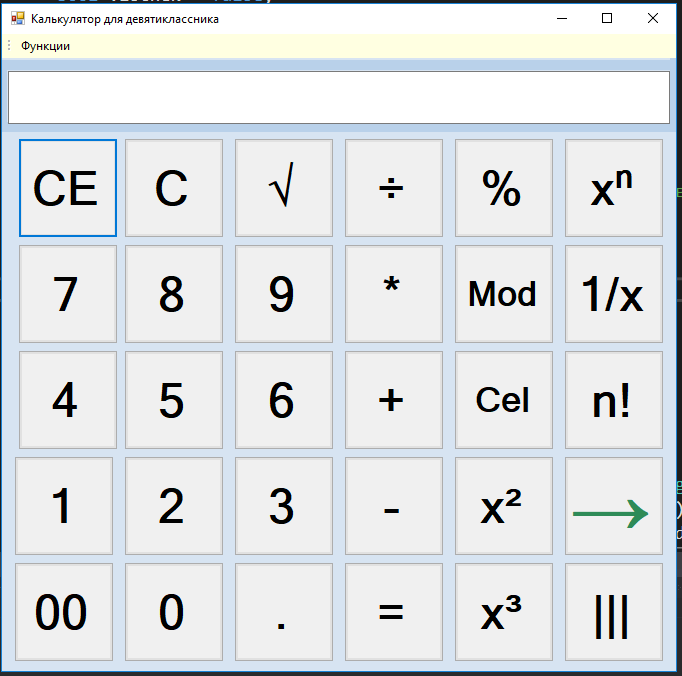
Task: Click digit 6 on keypad
Action: (284, 400)
